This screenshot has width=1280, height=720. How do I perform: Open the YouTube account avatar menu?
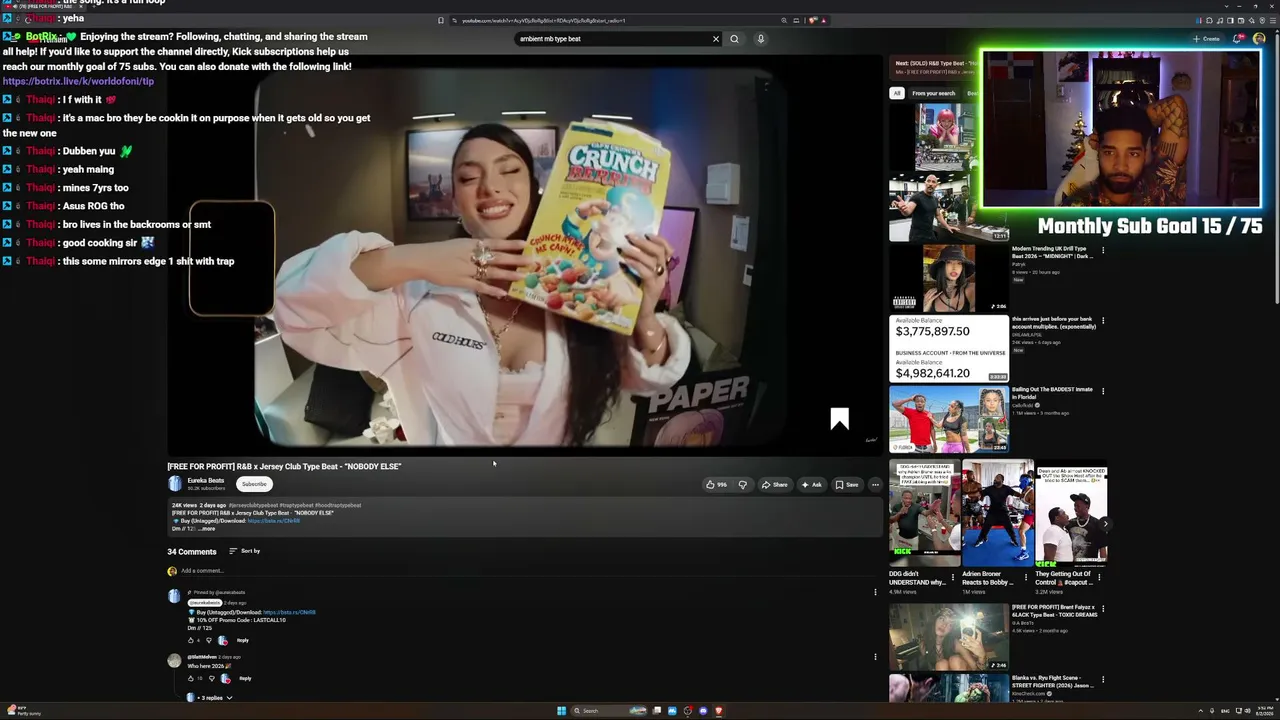click(1259, 39)
